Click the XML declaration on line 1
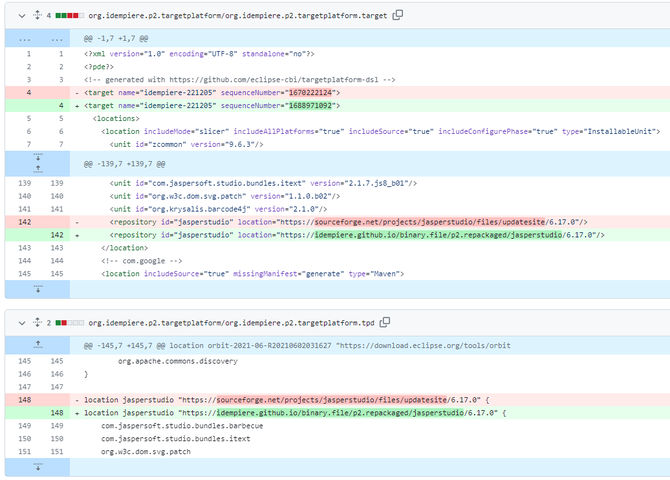This screenshot has height=480, width=670. (199, 54)
